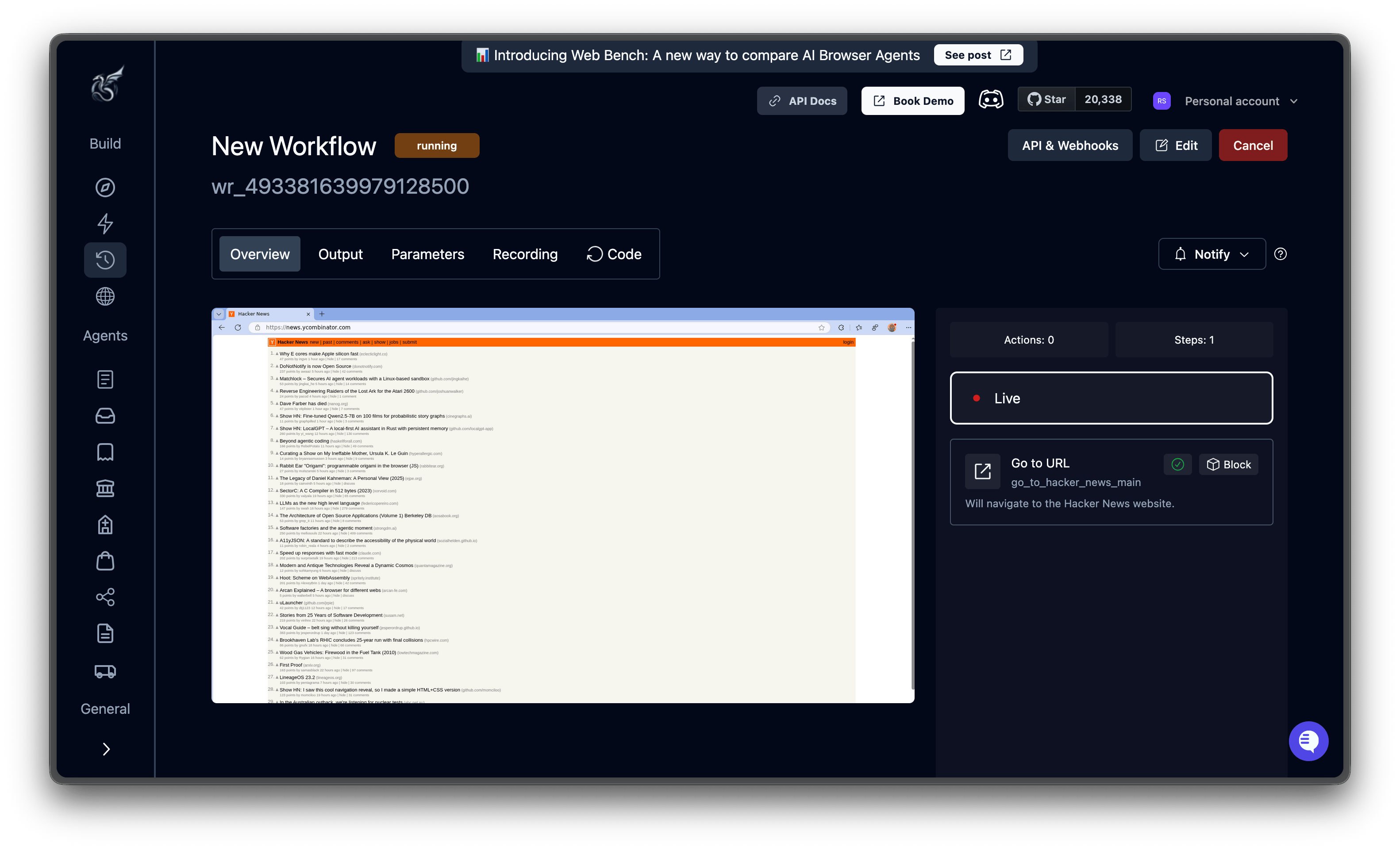The image size is (1400, 850).
Task: Open the three-dot menu in stream browser
Action: tap(908, 328)
